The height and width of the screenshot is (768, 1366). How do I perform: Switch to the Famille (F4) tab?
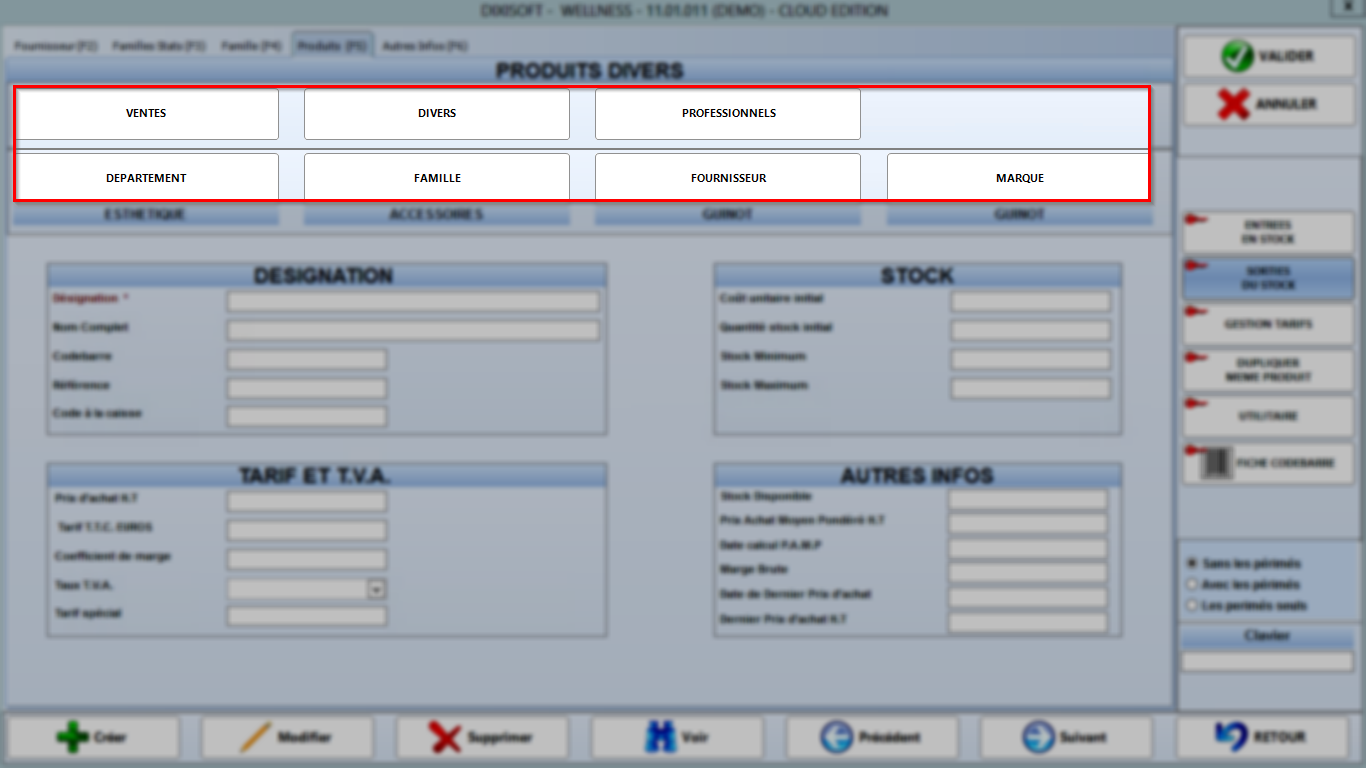(250, 46)
